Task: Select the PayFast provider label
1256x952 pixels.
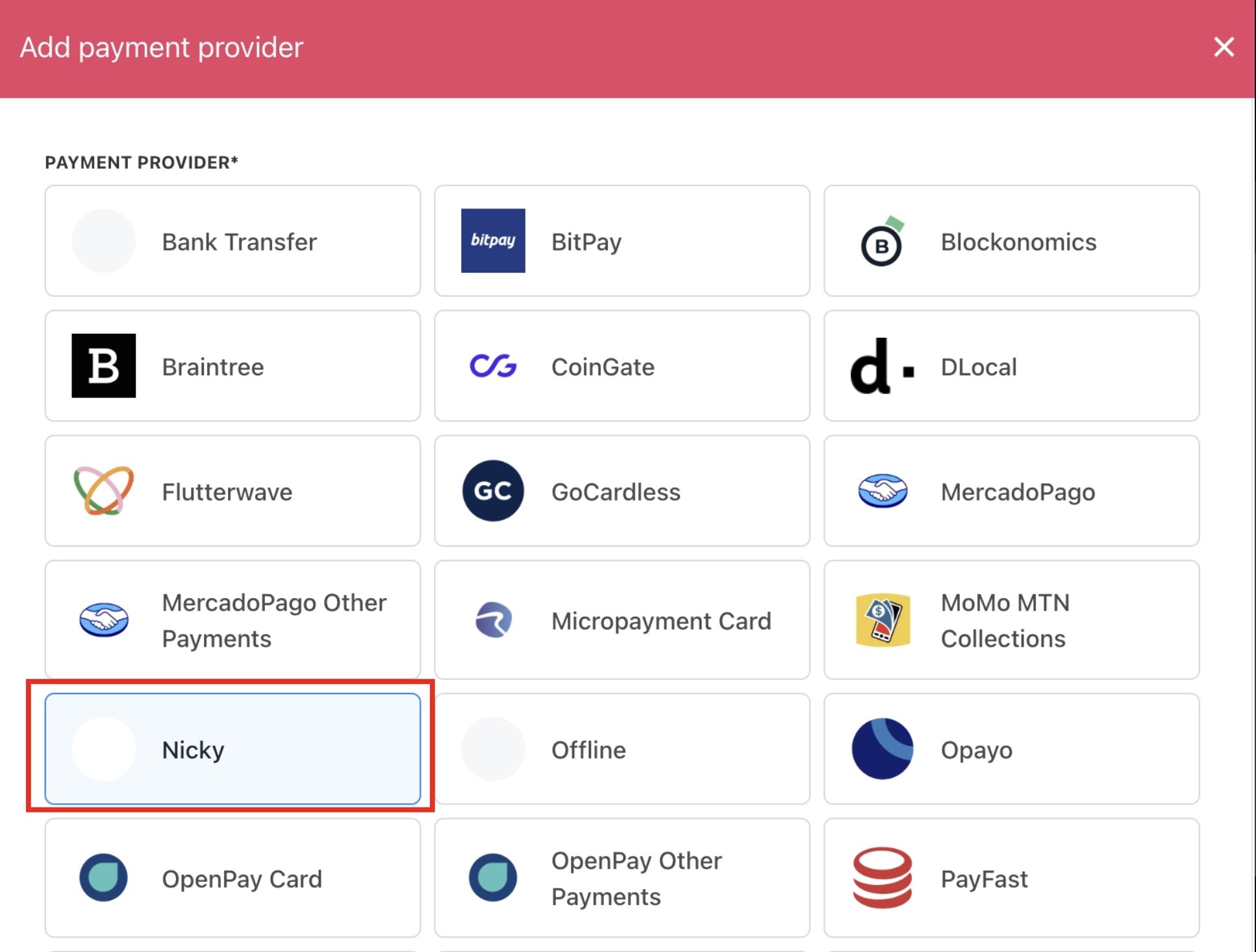Action: click(984, 879)
